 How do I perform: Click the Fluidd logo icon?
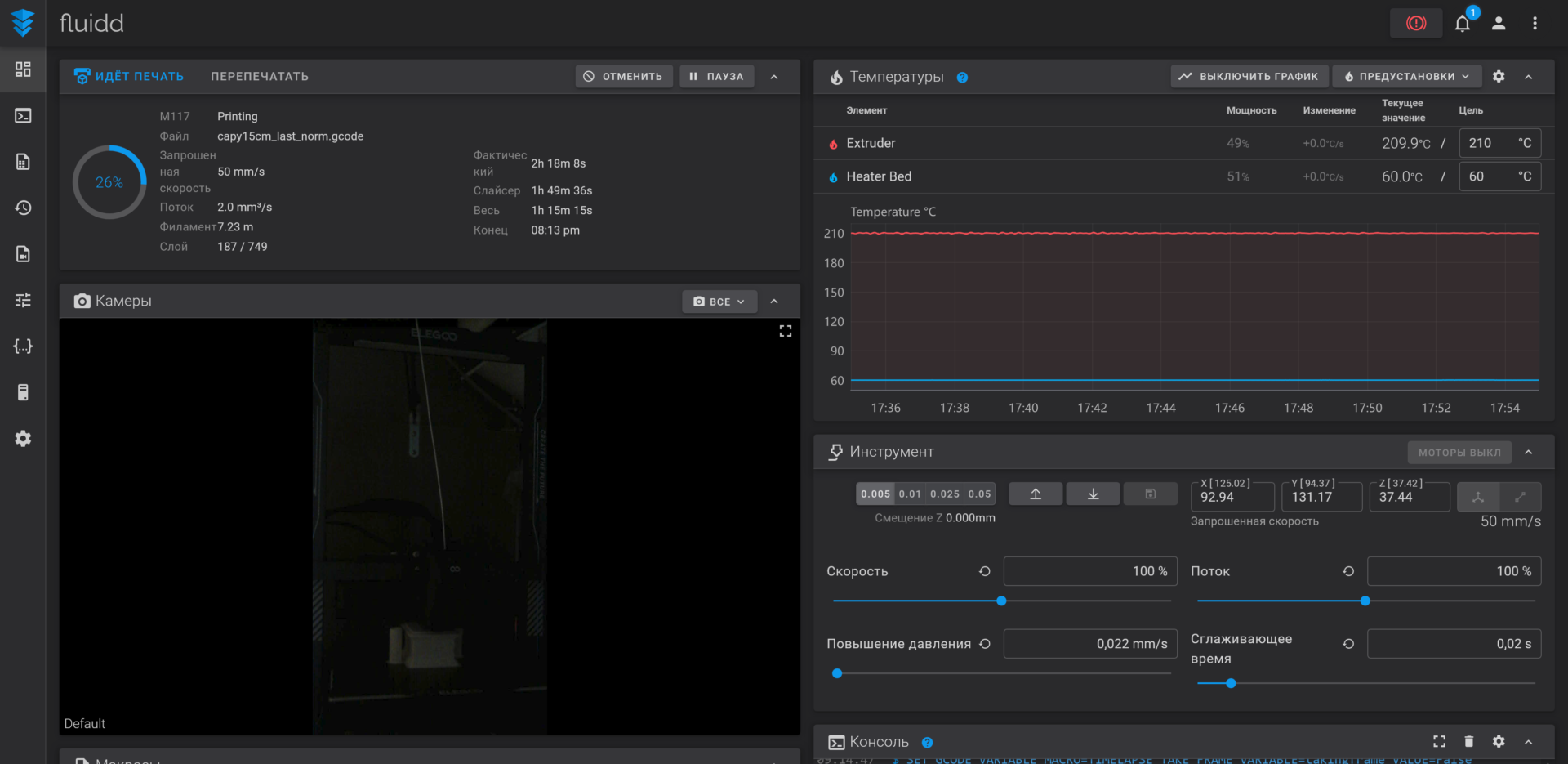[x=23, y=23]
